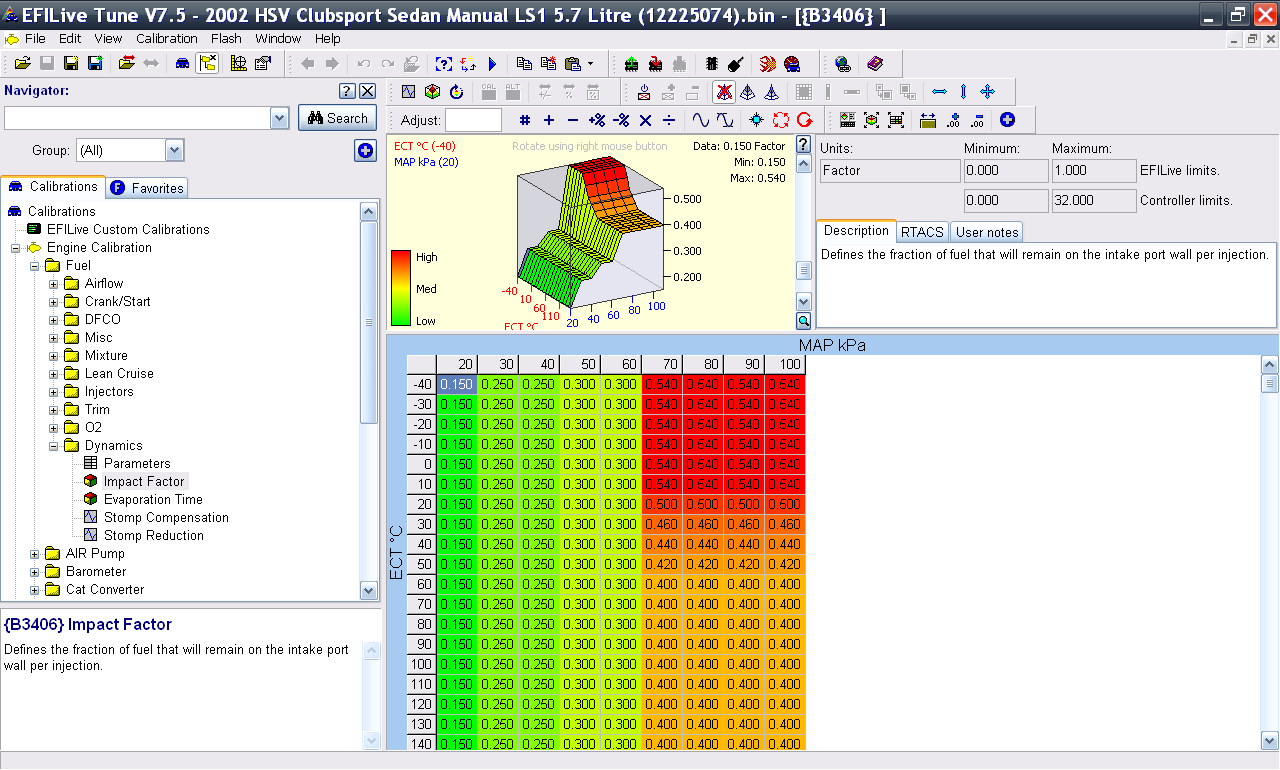Image resolution: width=1280 pixels, height=770 pixels.
Task: Click the hash set-value icon
Action: click(524, 120)
